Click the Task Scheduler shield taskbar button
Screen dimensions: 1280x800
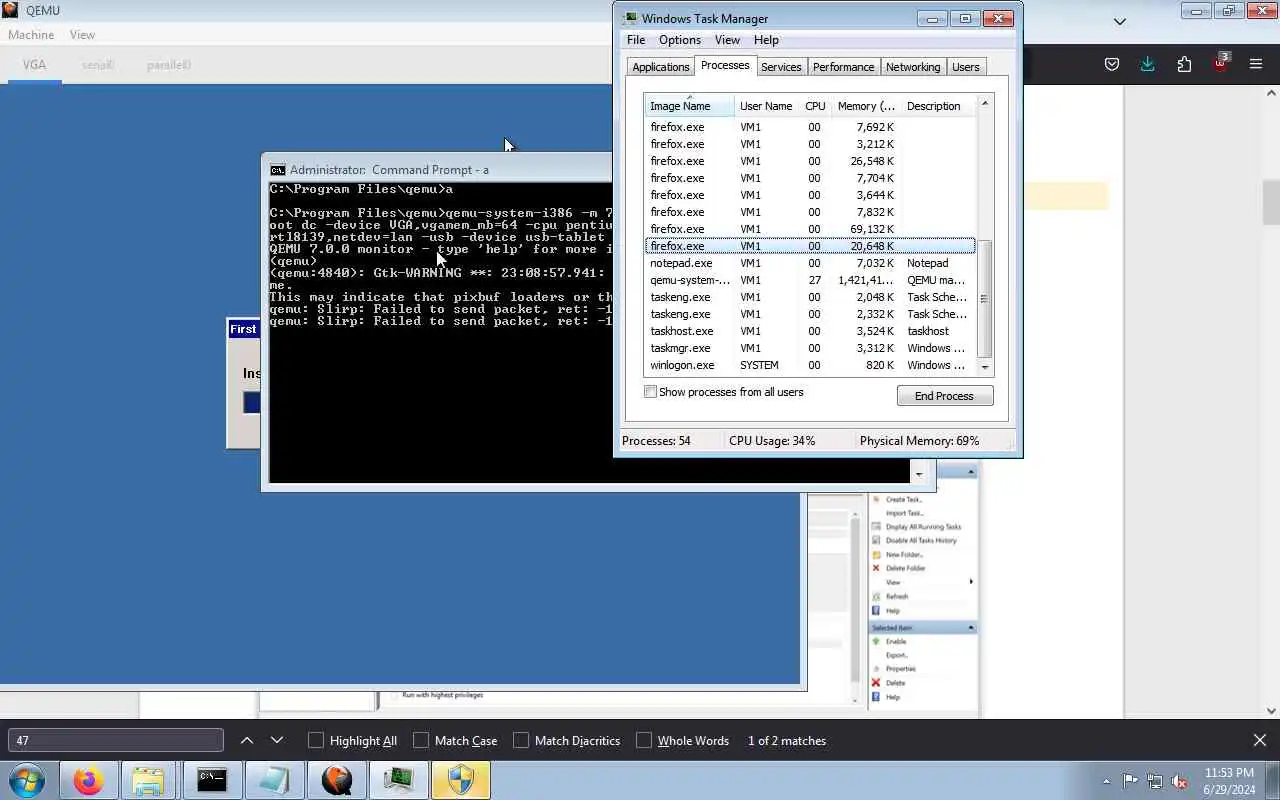click(461, 780)
